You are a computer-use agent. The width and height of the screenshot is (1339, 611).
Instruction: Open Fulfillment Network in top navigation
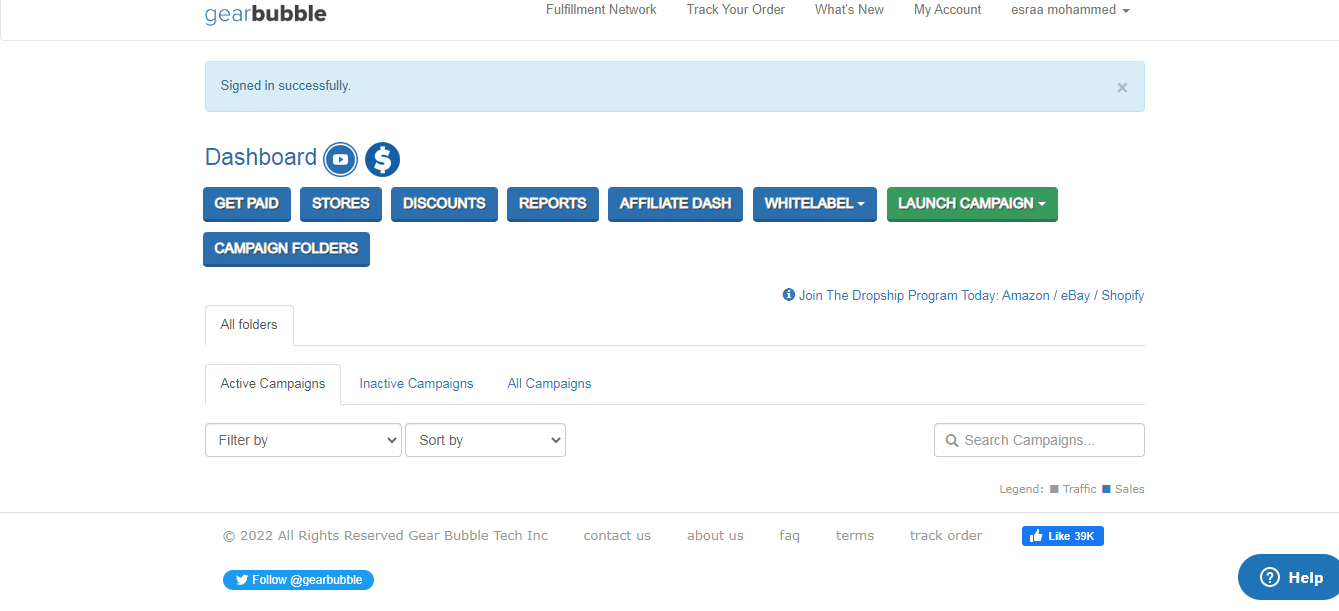[601, 10]
